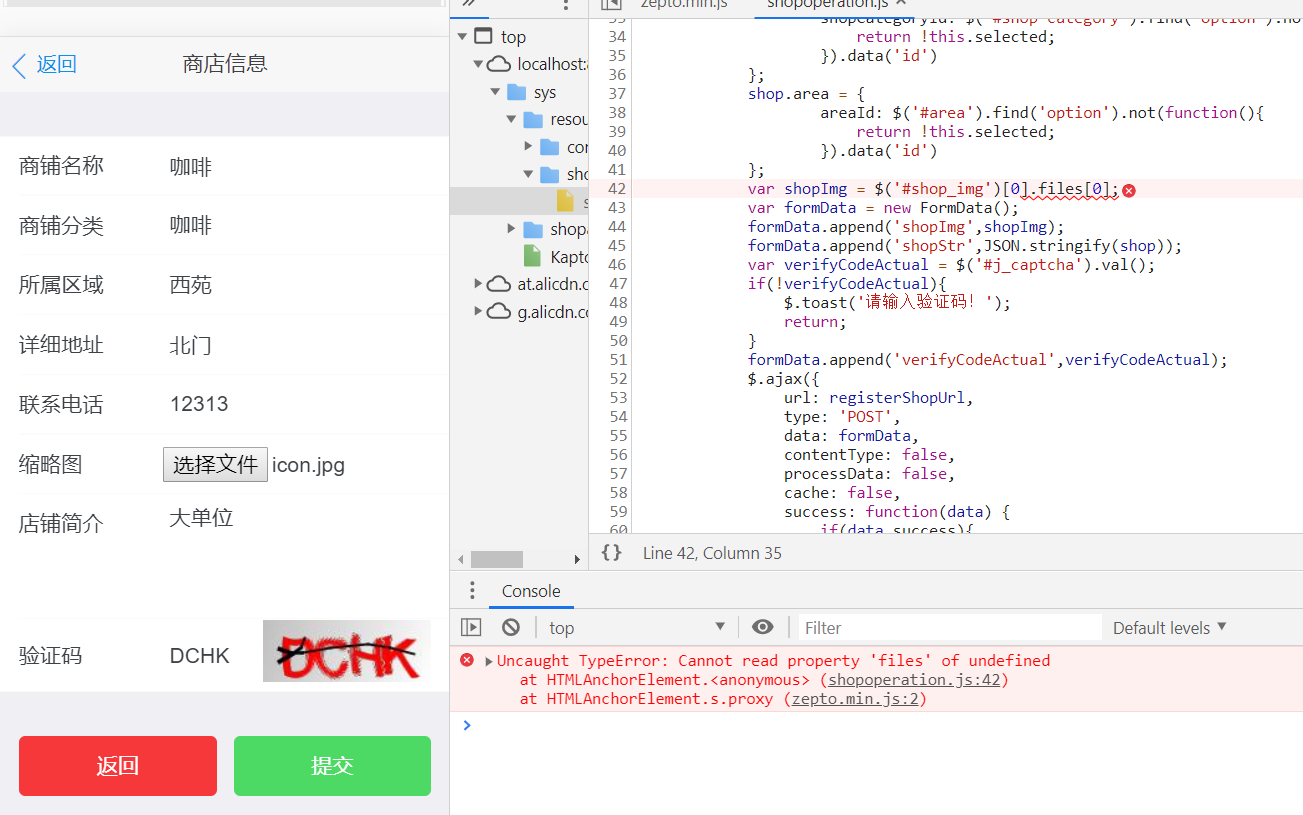This screenshot has height=815, width=1303.
Task: Collapse the resou folder arrow
Action: tap(511, 120)
